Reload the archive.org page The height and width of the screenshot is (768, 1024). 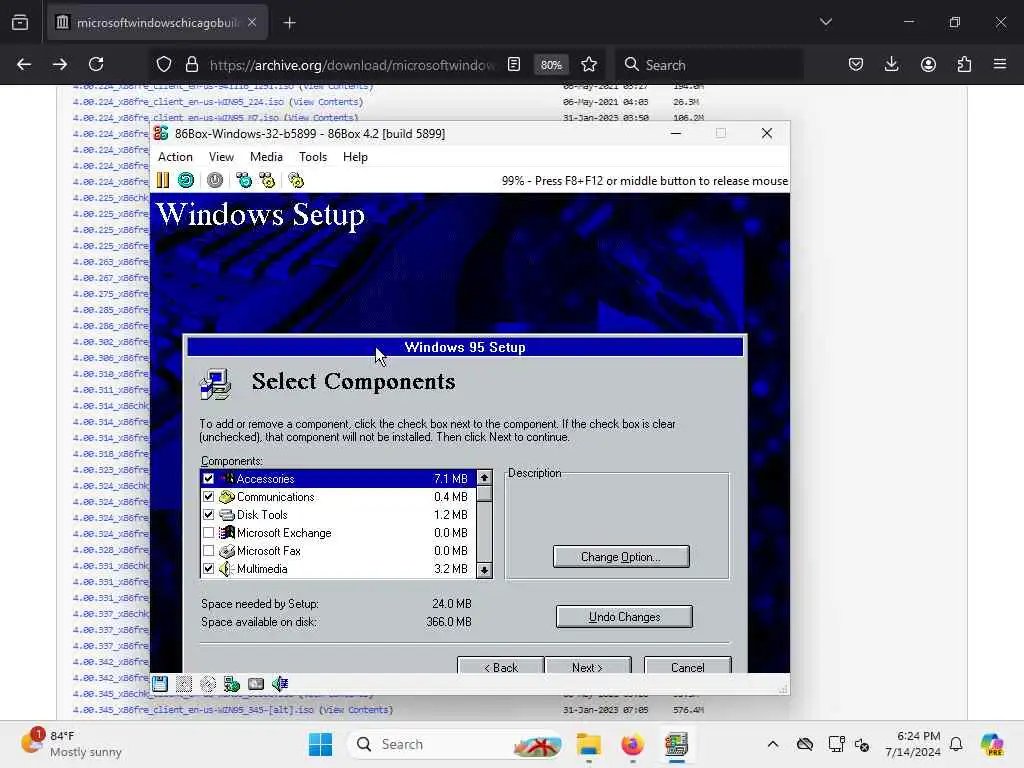[x=96, y=64]
